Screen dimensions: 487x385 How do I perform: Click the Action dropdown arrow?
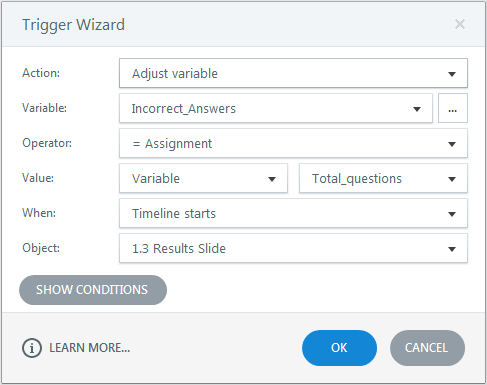tap(452, 74)
